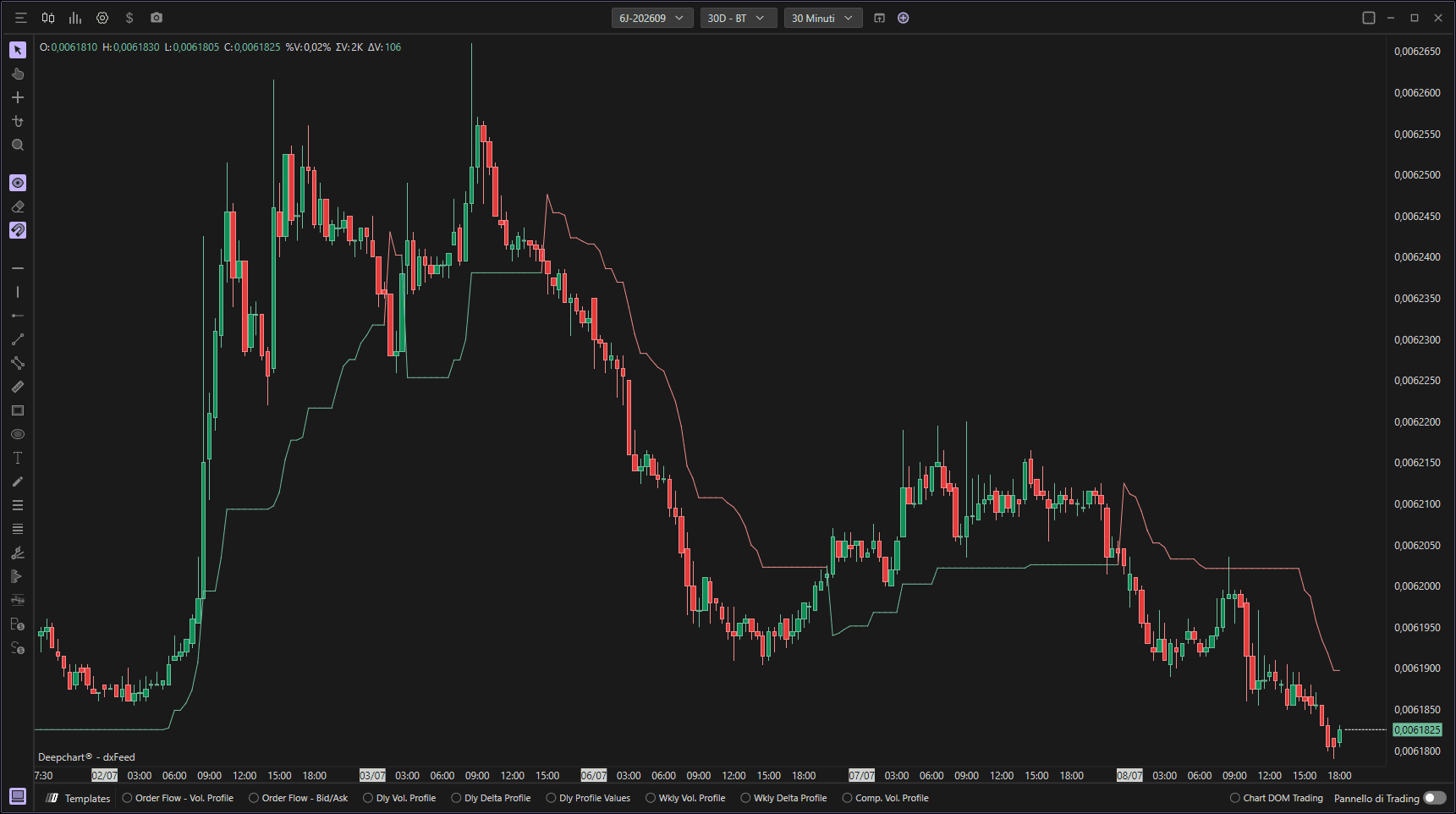
Task: Open the 30D - BT range dropdown
Action: click(739, 18)
